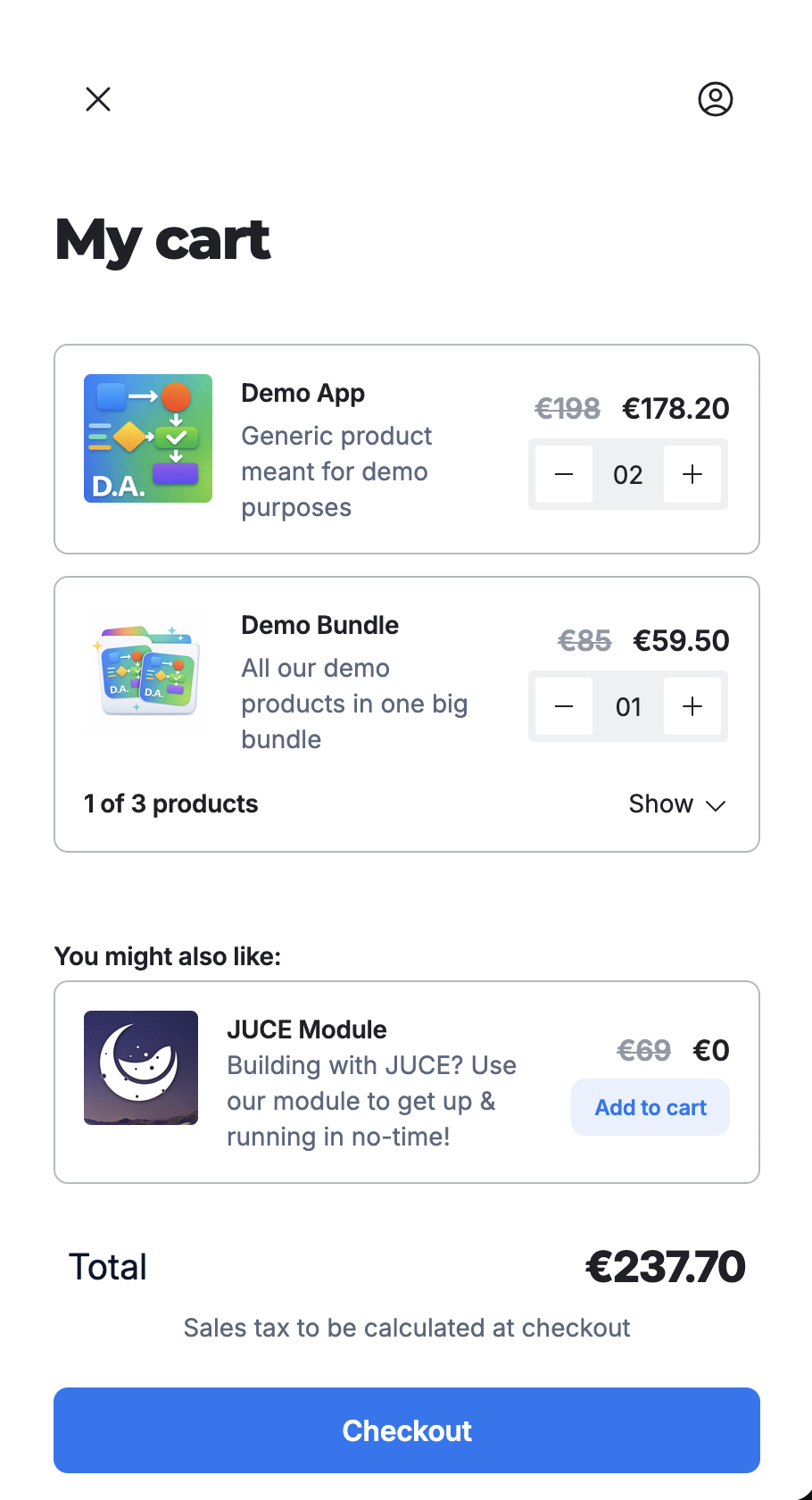Click the JUCE Module moon thumbnail
This screenshot has height=1500, width=812.
pos(141,1068)
